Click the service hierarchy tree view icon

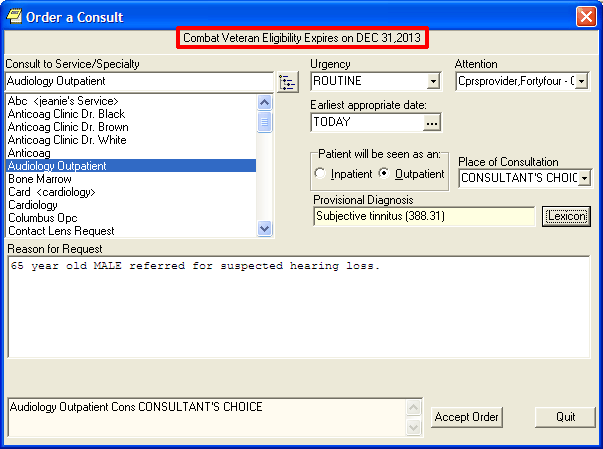coord(288,82)
